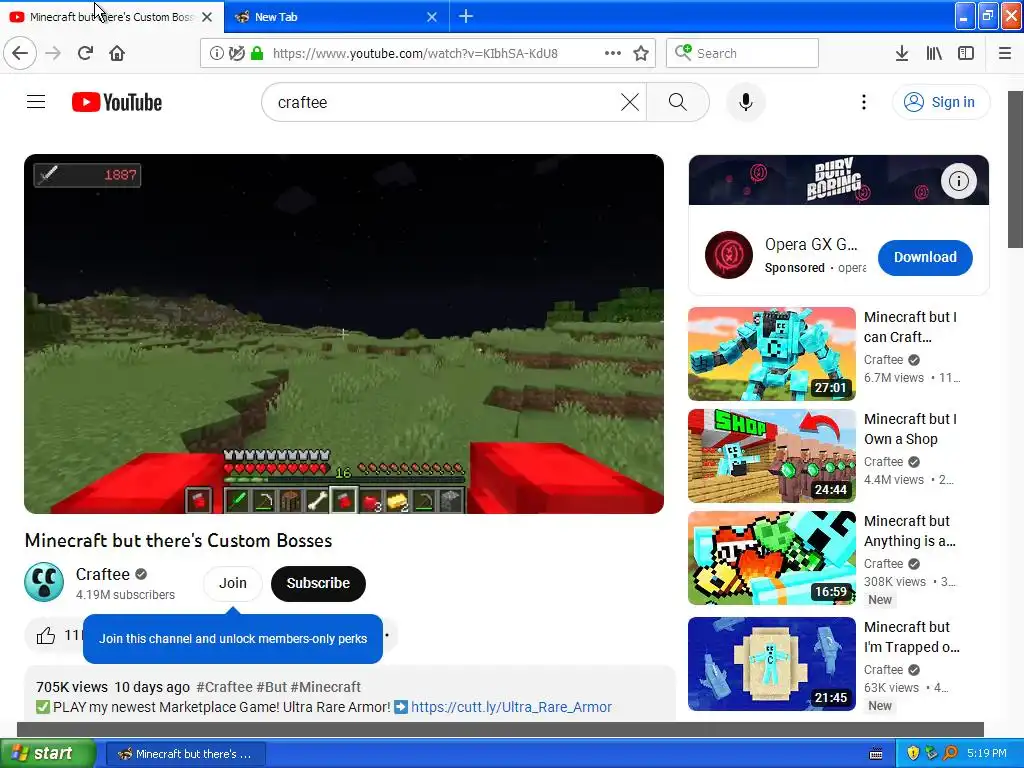Viewport: 1024px width, 768px height.
Task: Subscribe to the Craftee channel
Action: 318,583
